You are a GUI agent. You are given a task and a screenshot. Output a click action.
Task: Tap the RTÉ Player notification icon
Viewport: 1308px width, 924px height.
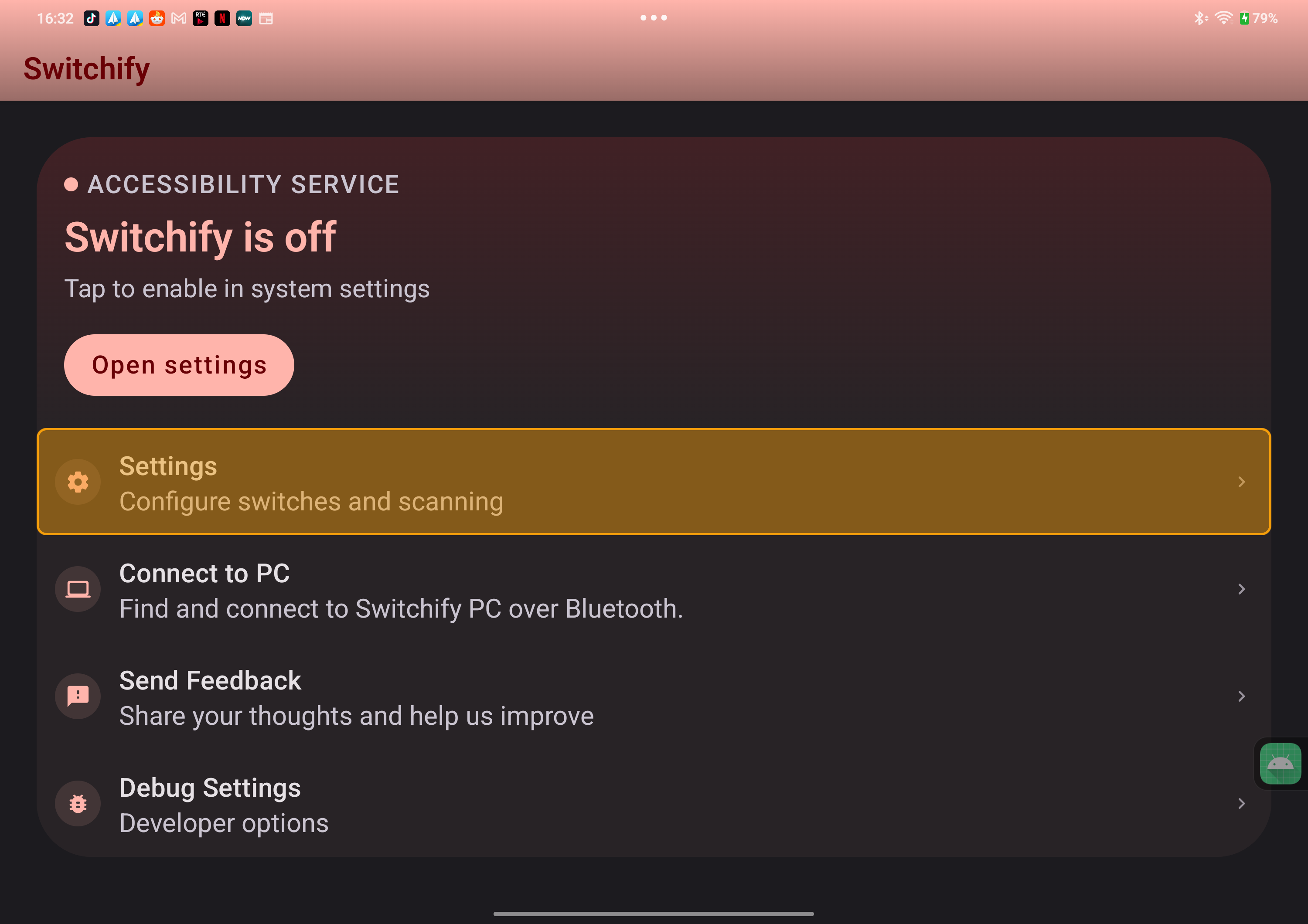201,18
